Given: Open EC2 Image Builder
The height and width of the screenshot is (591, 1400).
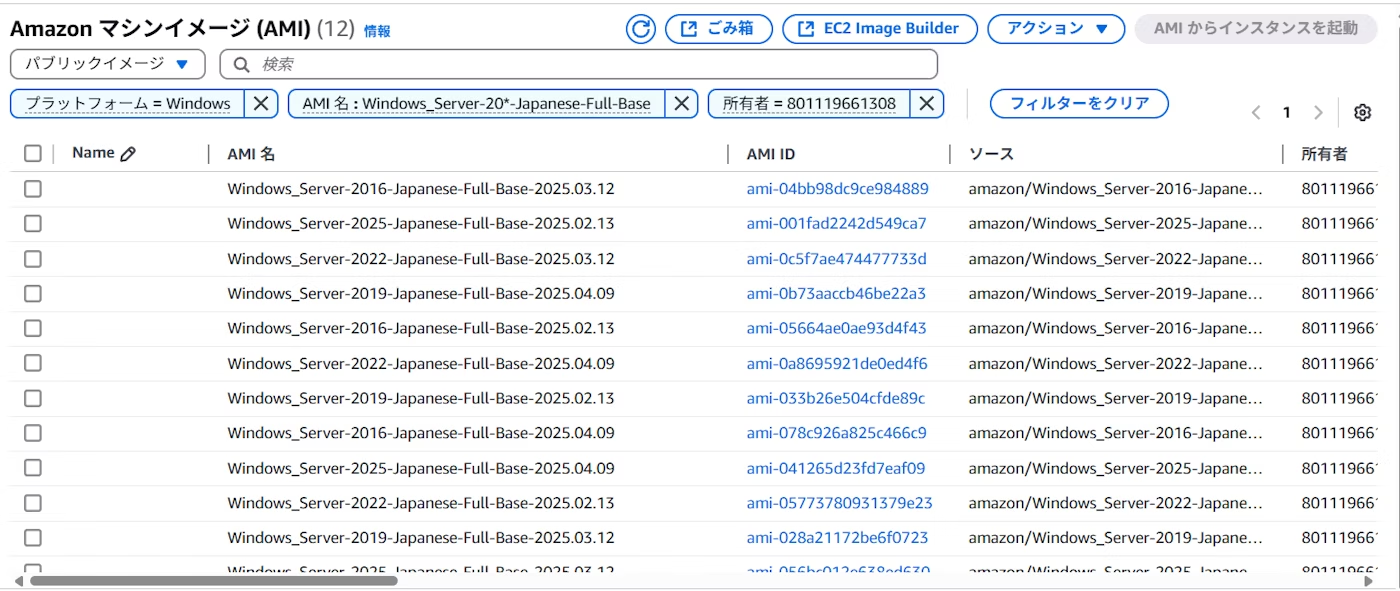Looking at the screenshot, I should coord(880,29).
